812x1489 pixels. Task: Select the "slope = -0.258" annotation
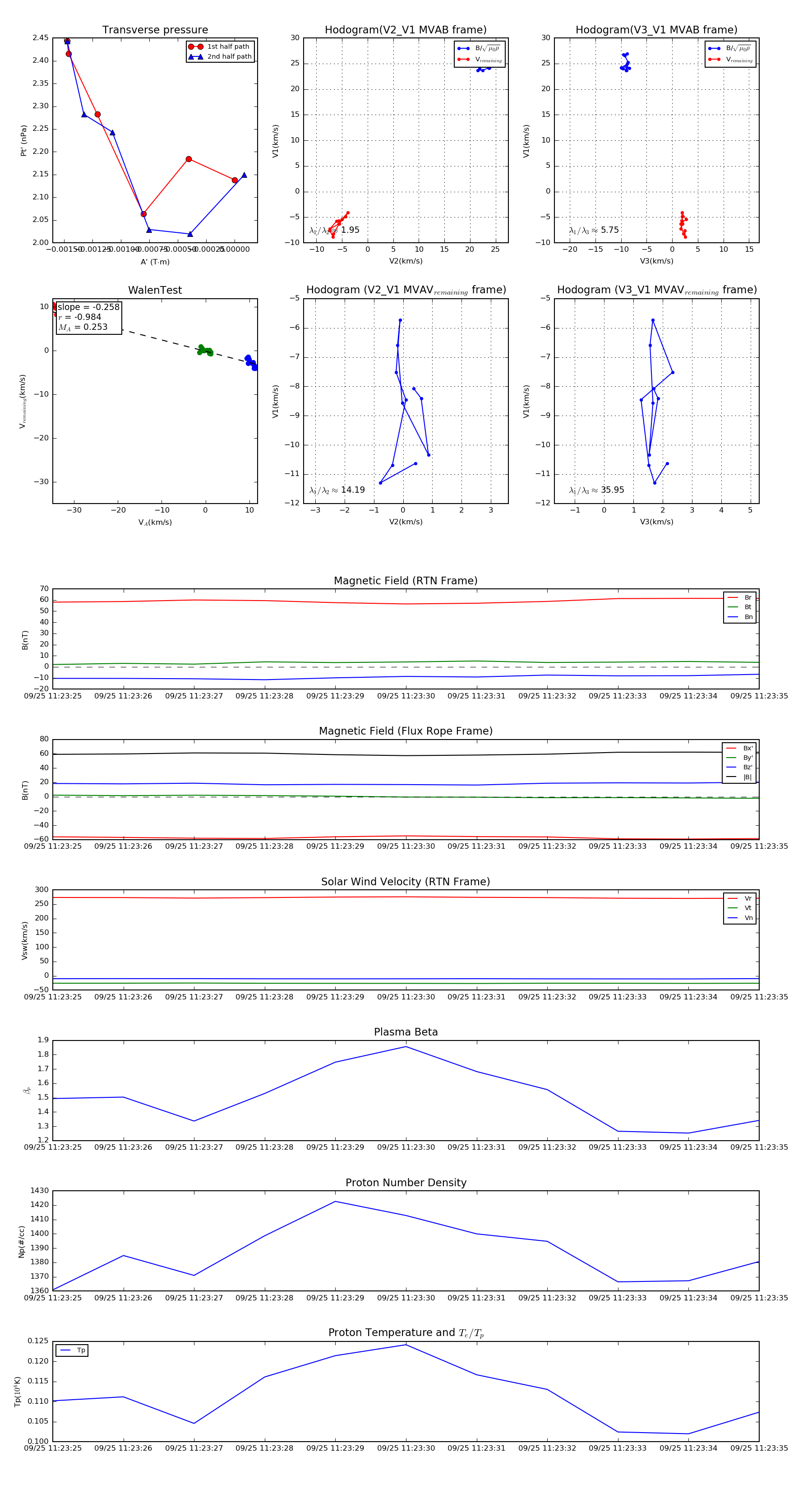(88, 307)
